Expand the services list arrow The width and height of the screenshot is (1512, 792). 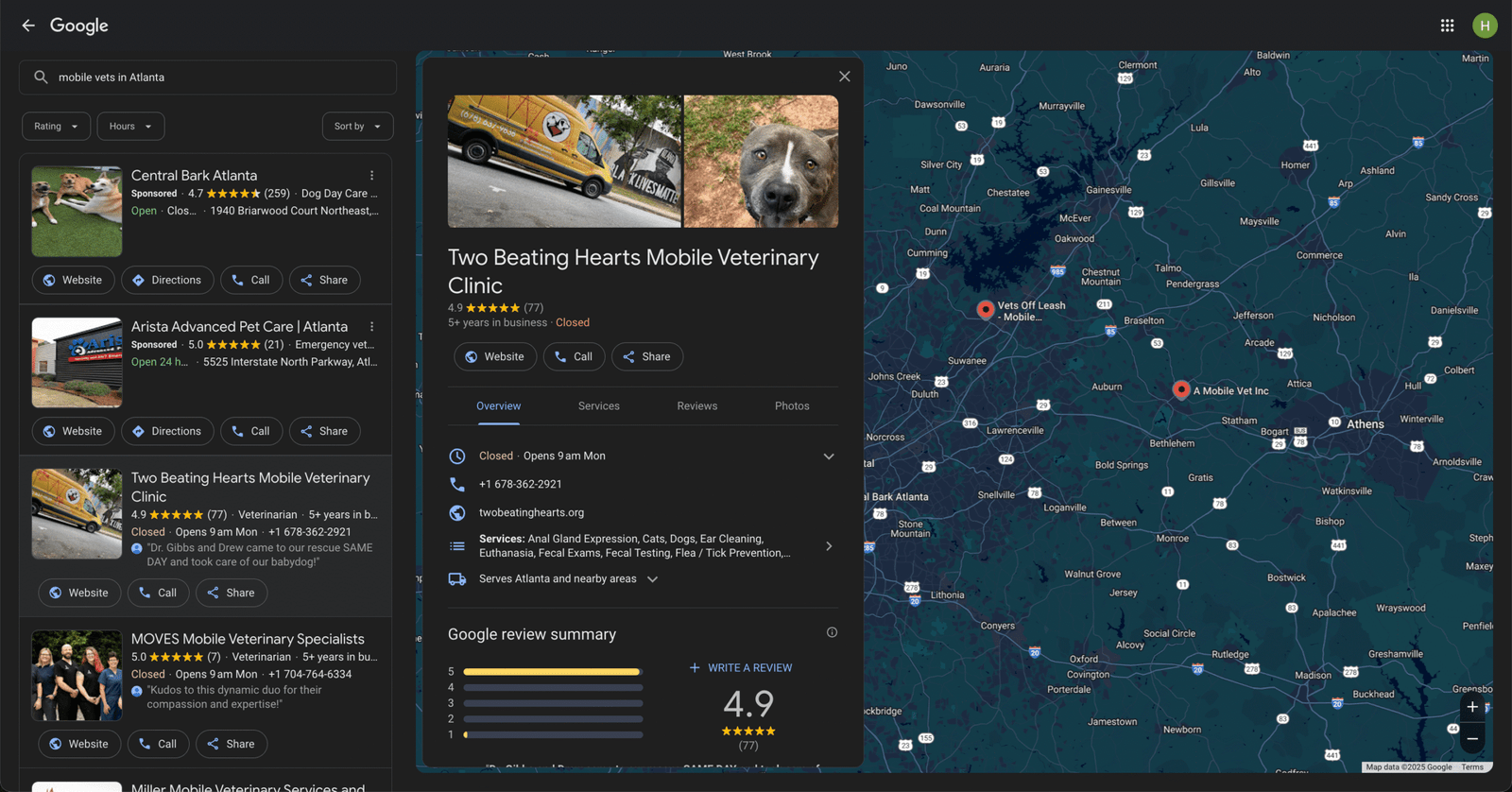829,546
